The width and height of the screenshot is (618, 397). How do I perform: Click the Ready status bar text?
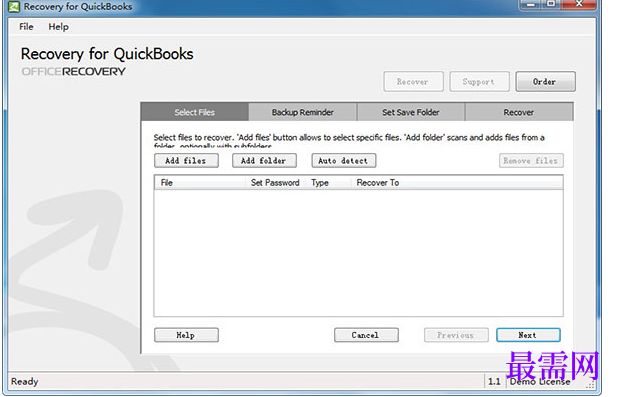point(24,382)
